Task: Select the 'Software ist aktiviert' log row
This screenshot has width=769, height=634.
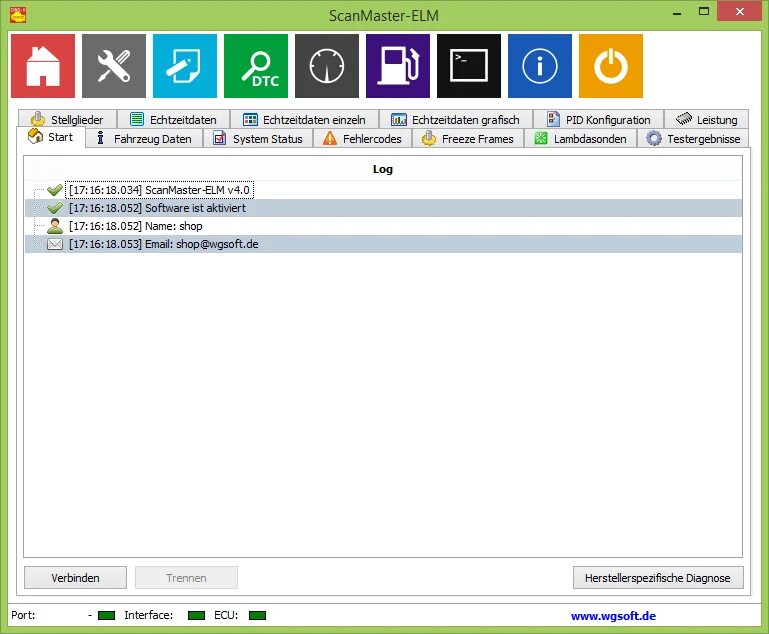Action: click(384, 208)
